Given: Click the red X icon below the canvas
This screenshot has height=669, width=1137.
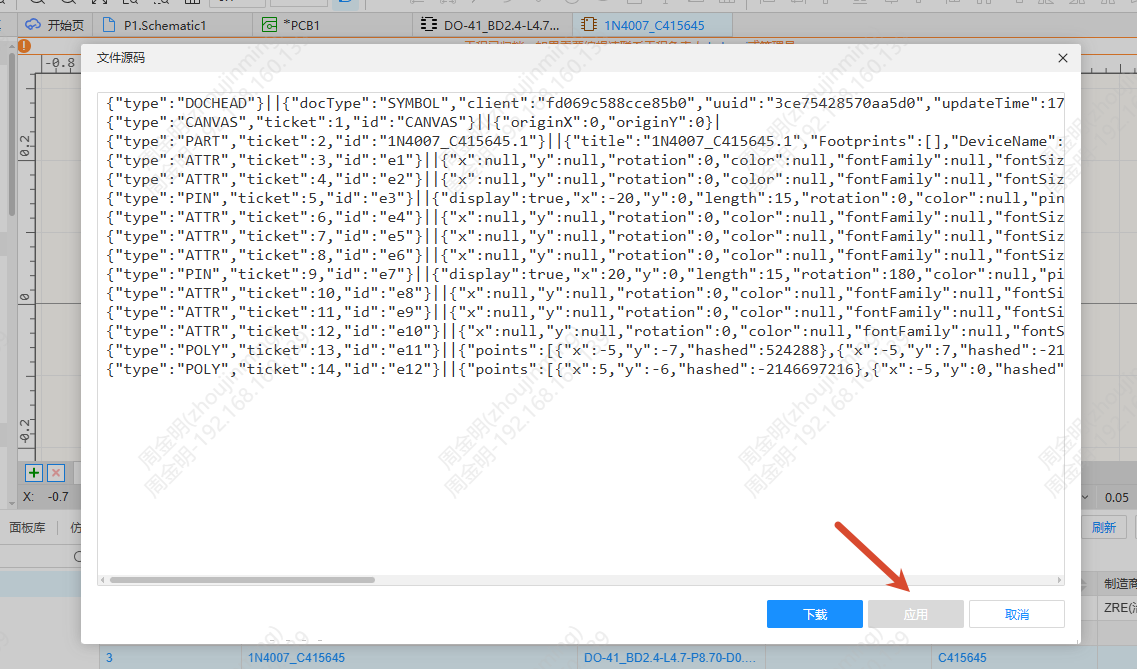Looking at the screenshot, I should tap(56, 473).
